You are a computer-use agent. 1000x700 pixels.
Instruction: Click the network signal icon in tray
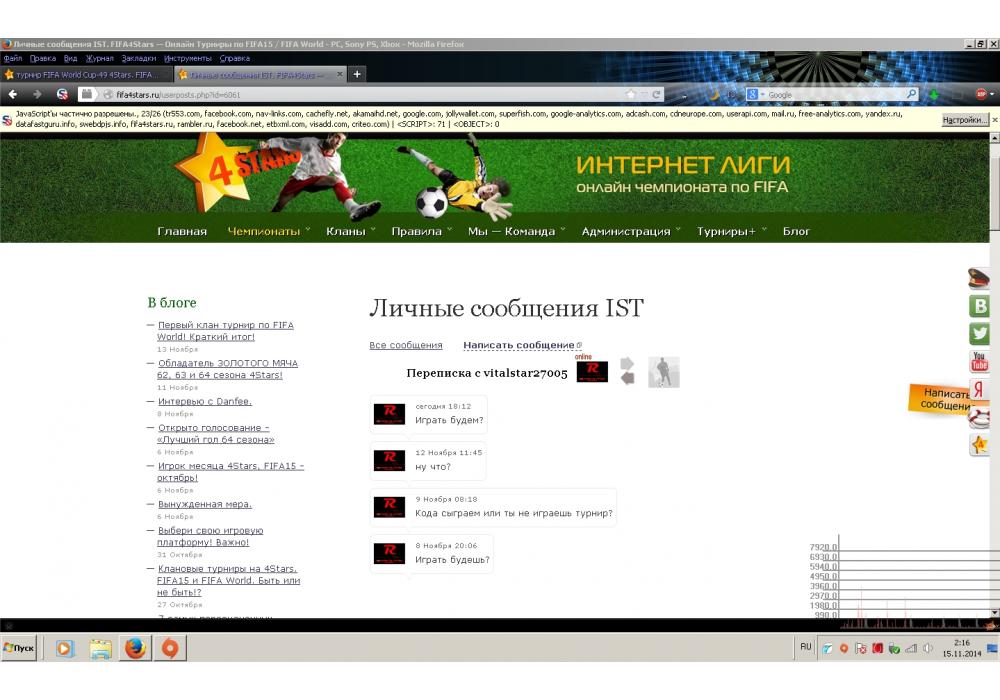click(911, 648)
